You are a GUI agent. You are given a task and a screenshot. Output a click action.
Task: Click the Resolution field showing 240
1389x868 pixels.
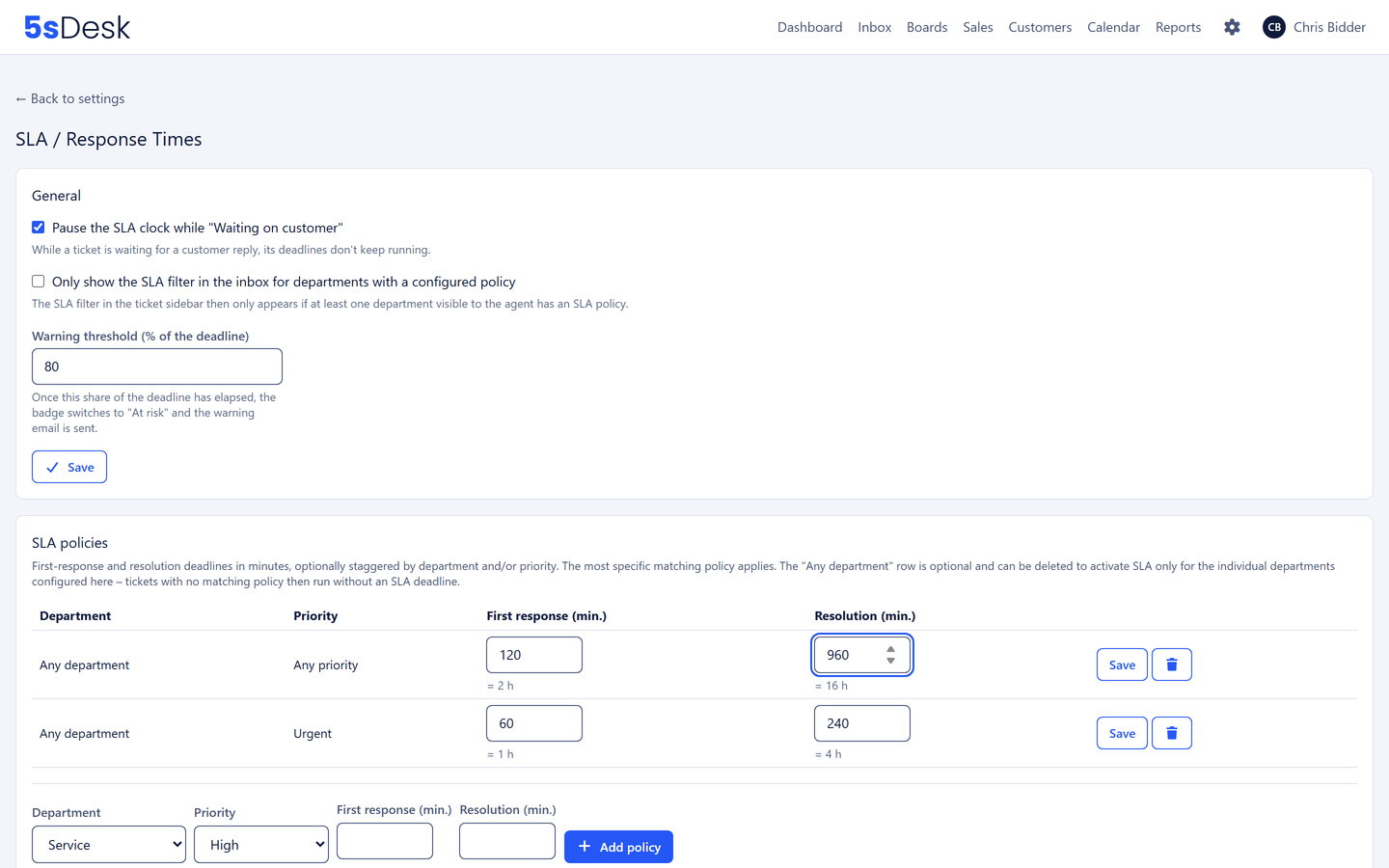tap(862, 723)
